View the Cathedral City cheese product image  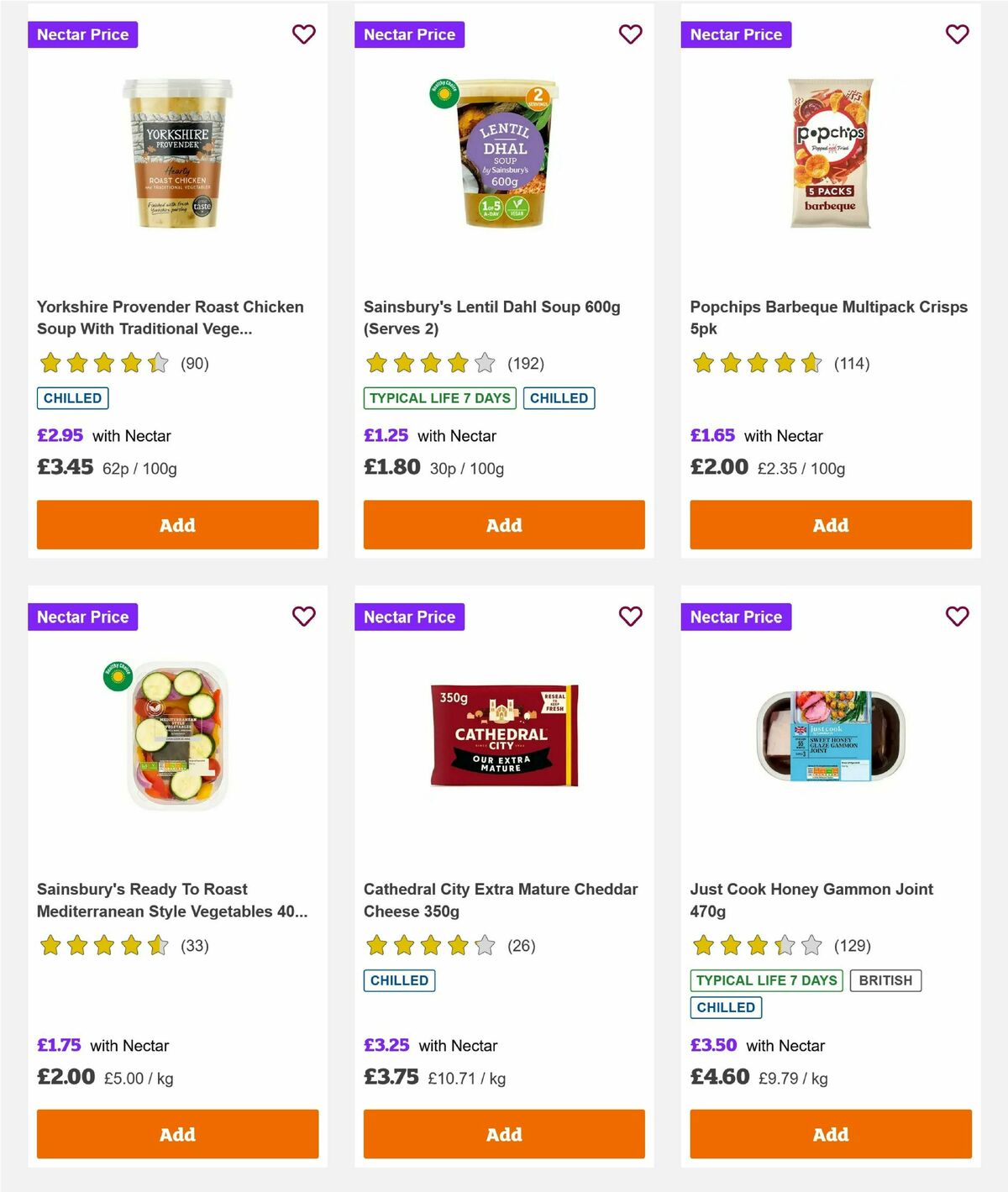(503, 734)
